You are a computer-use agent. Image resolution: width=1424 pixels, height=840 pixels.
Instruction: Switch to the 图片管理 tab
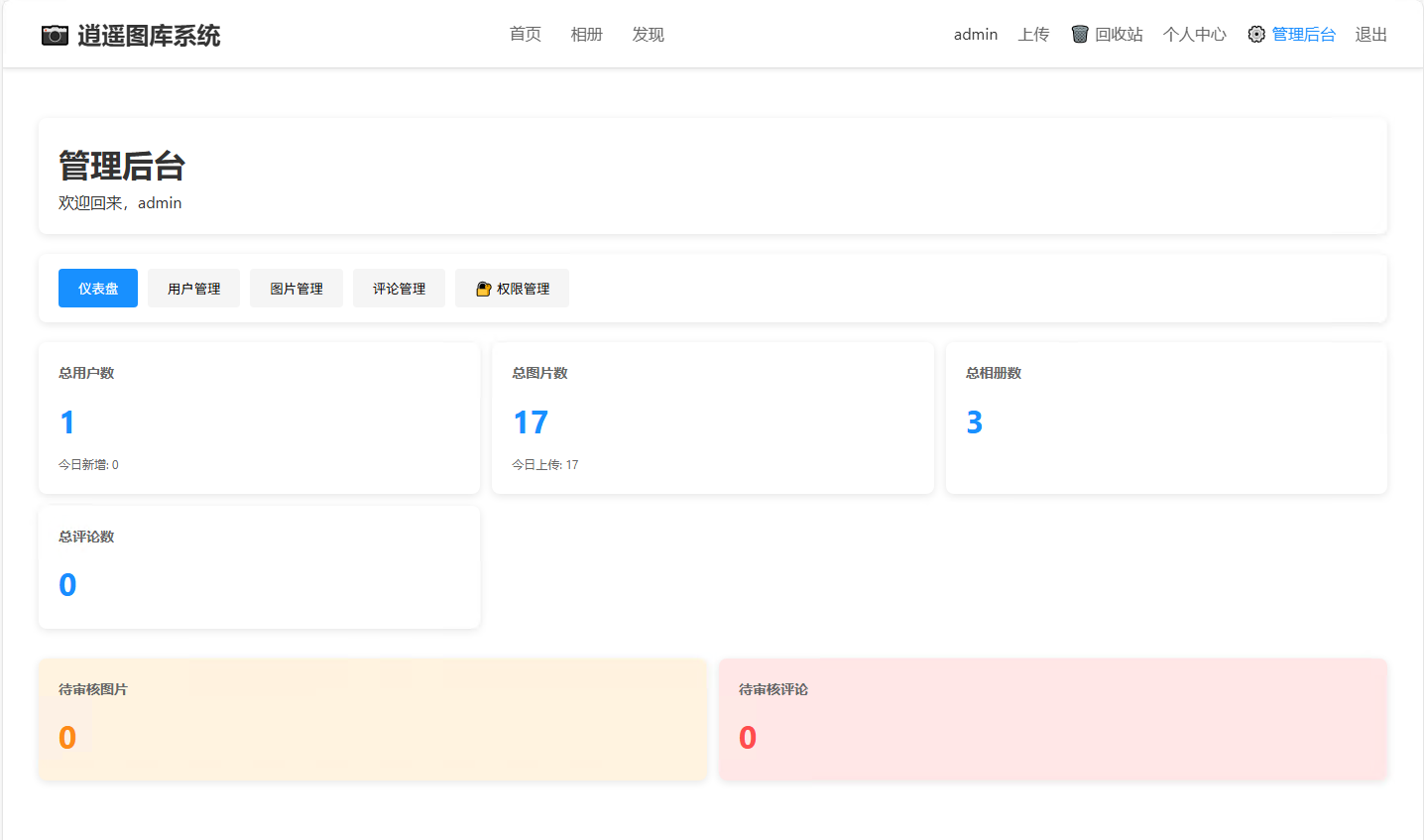point(297,289)
